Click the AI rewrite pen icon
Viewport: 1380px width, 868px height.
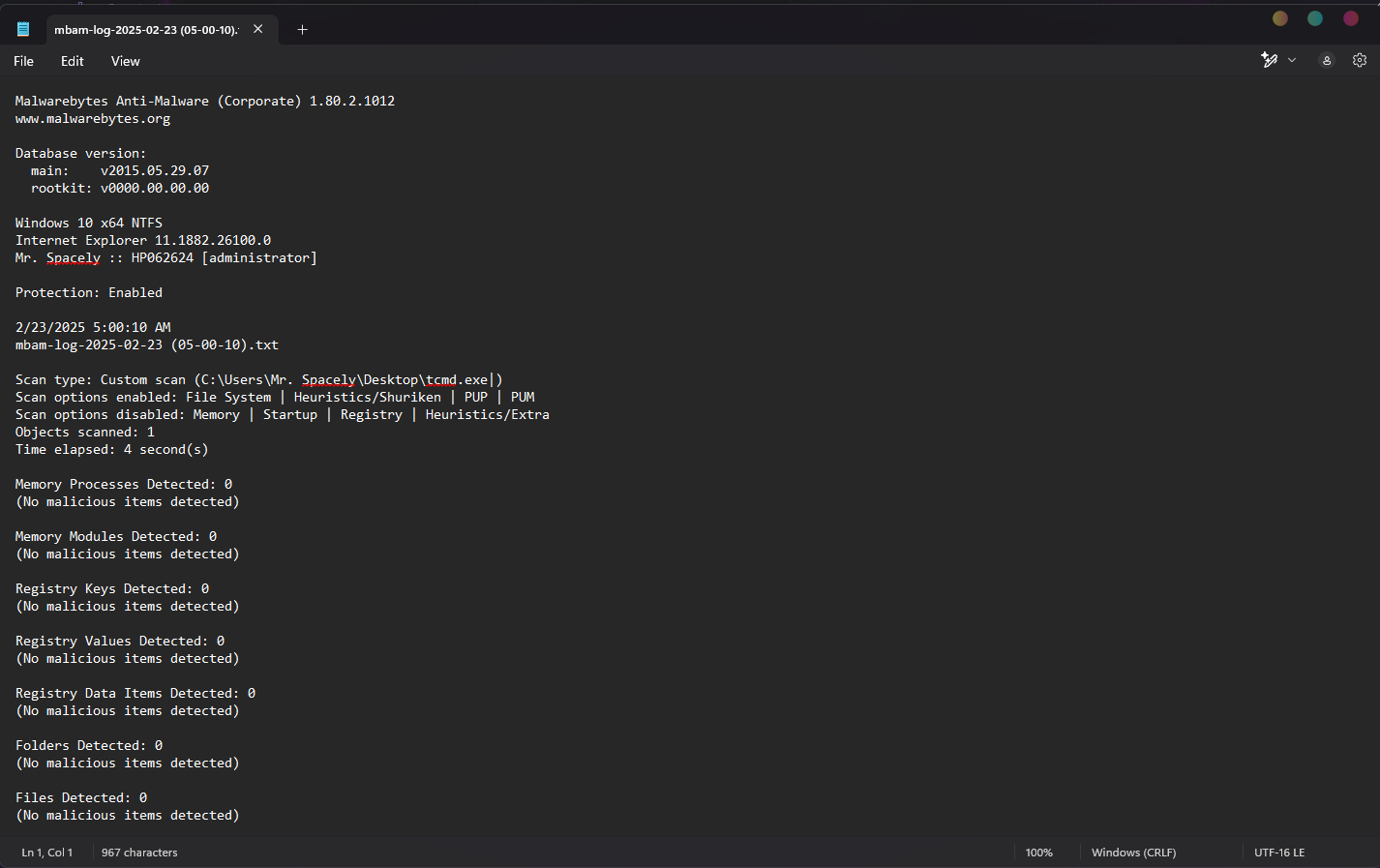pyautogui.click(x=1270, y=60)
